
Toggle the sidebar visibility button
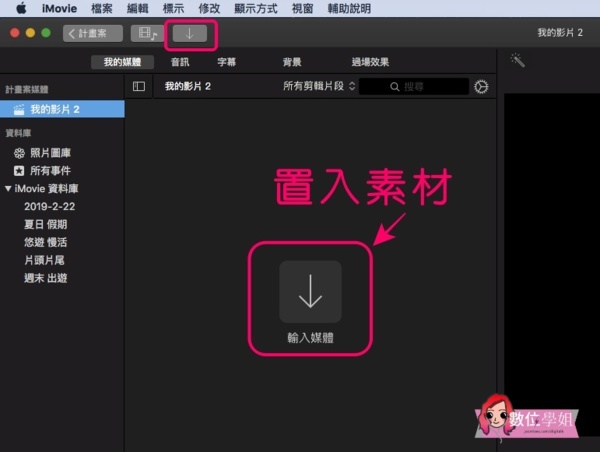[x=139, y=87]
